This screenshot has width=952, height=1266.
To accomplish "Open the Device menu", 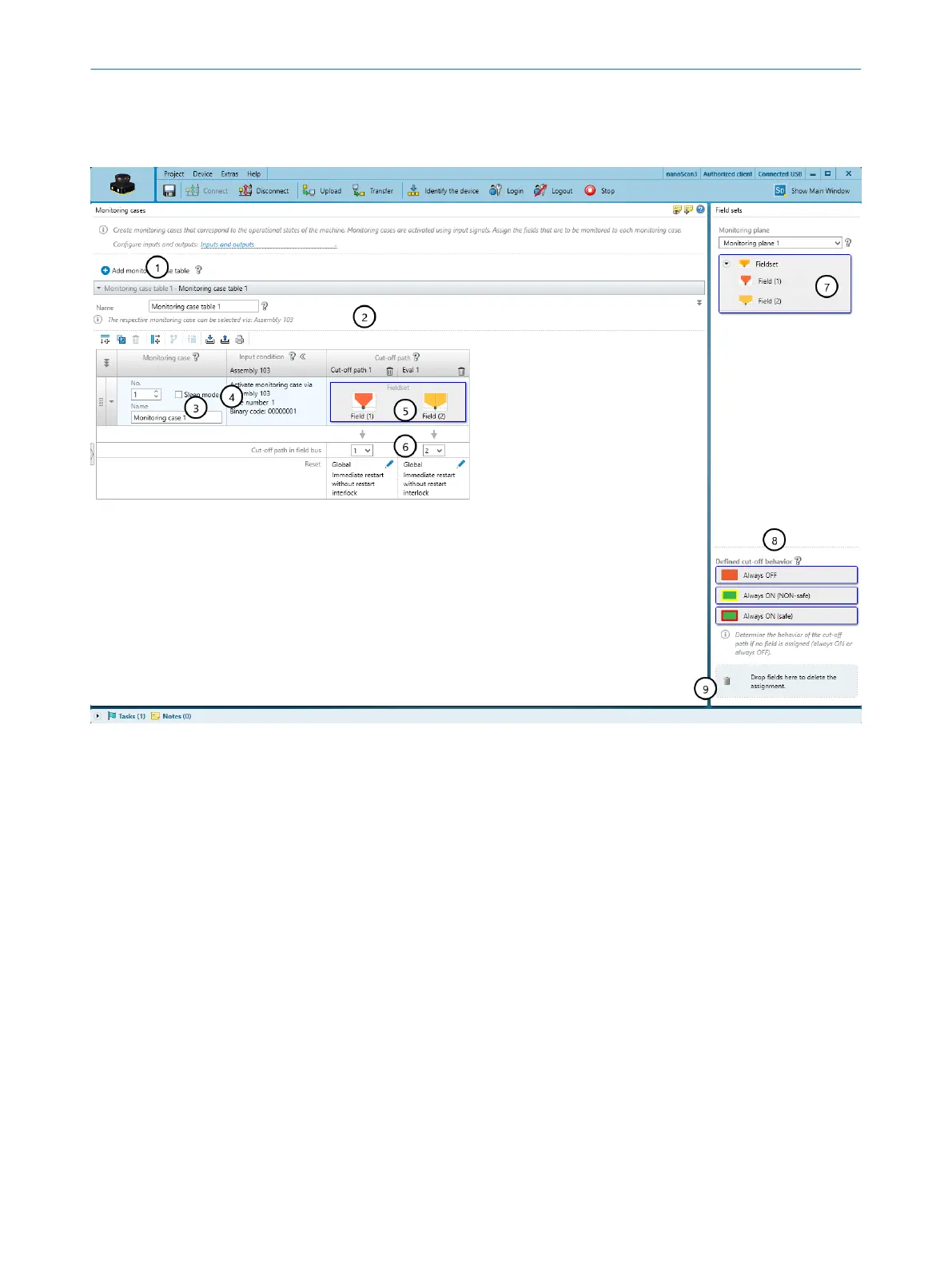I will 202,173.
